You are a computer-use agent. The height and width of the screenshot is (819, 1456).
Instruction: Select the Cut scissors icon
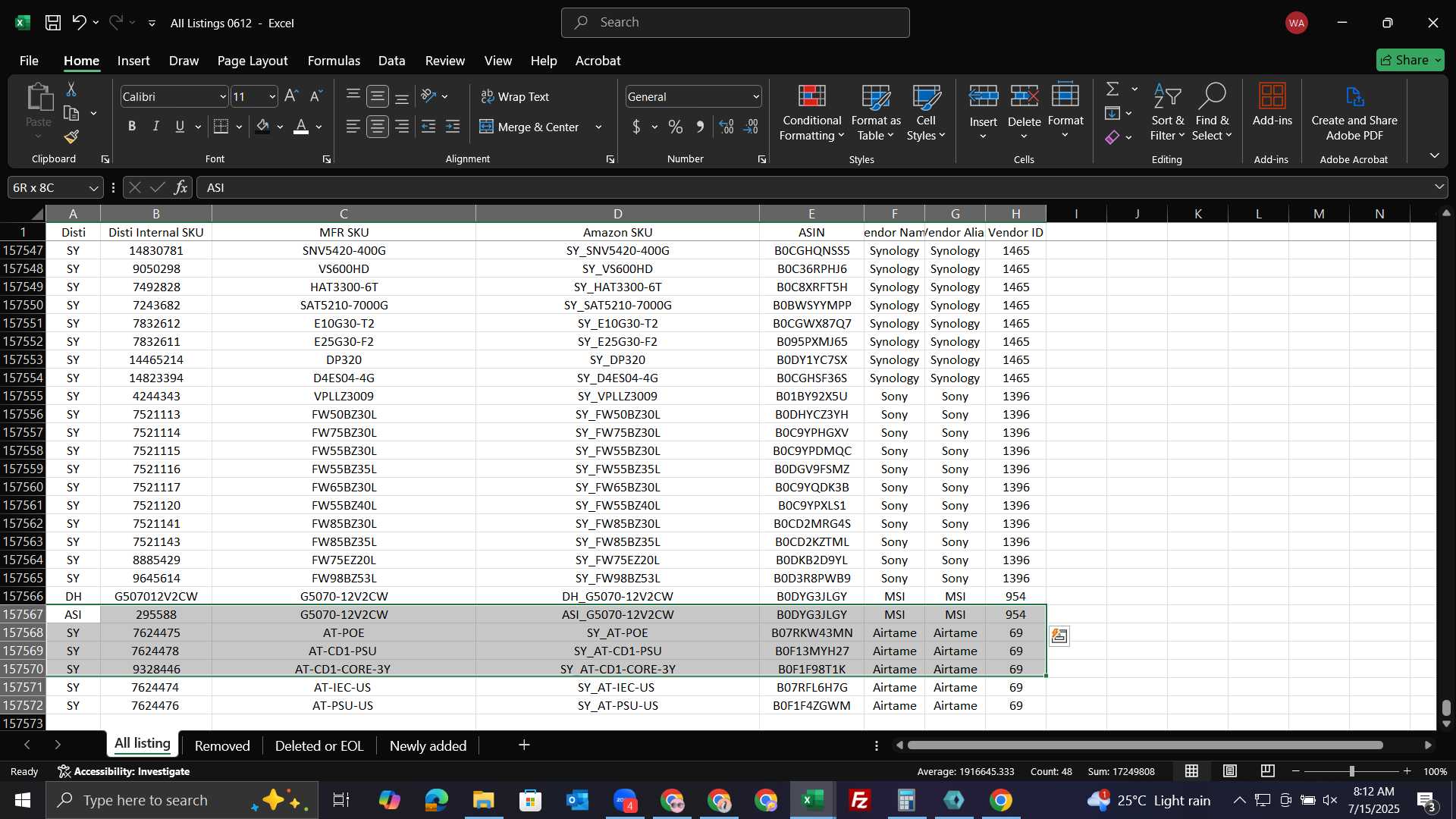(x=71, y=89)
